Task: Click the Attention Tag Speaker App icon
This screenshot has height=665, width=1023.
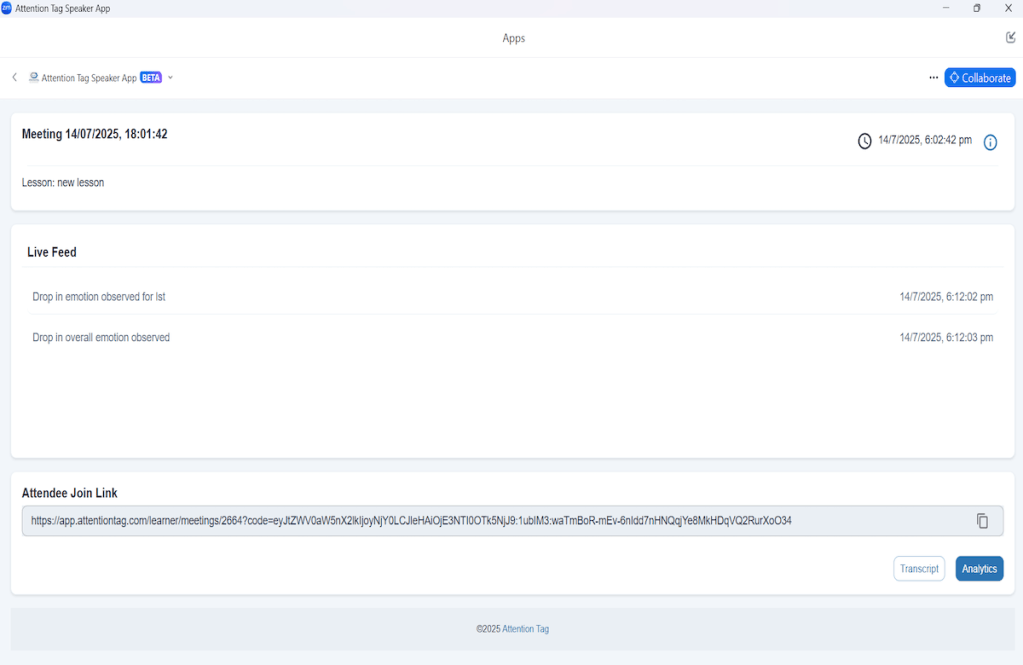Action: pyautogui.click(x=33, y=77)
